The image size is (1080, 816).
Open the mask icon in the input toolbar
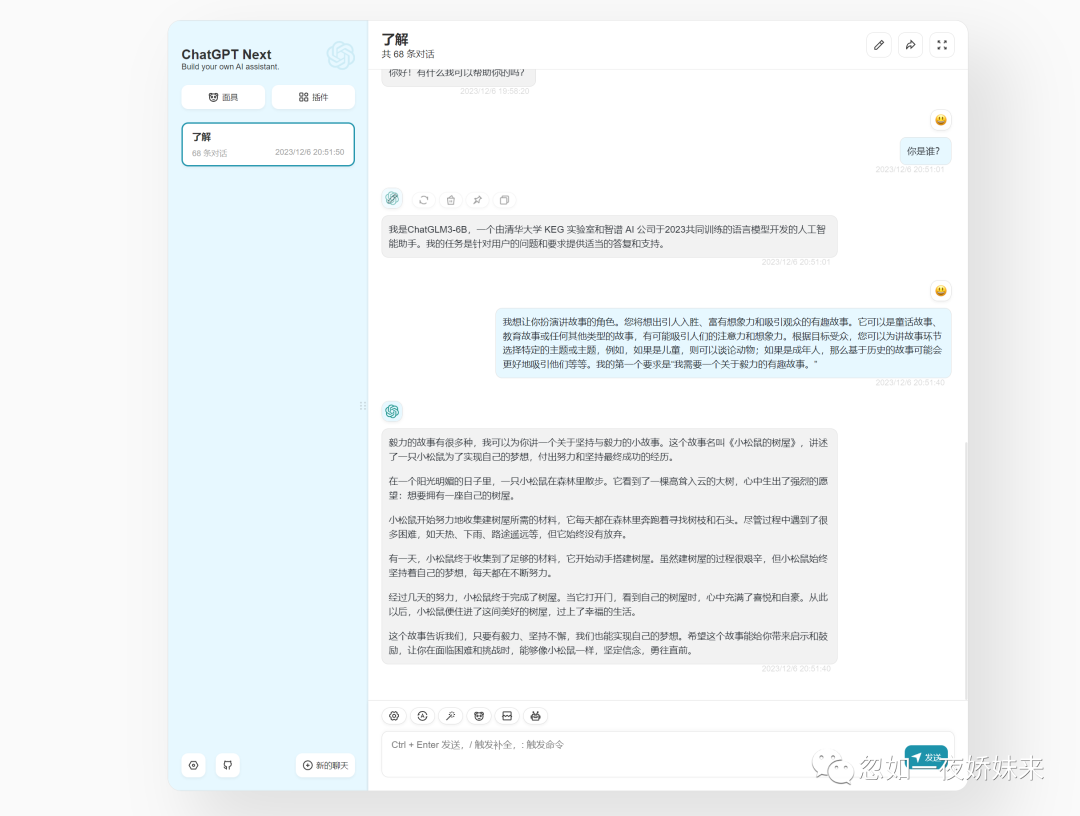(478, 716)
